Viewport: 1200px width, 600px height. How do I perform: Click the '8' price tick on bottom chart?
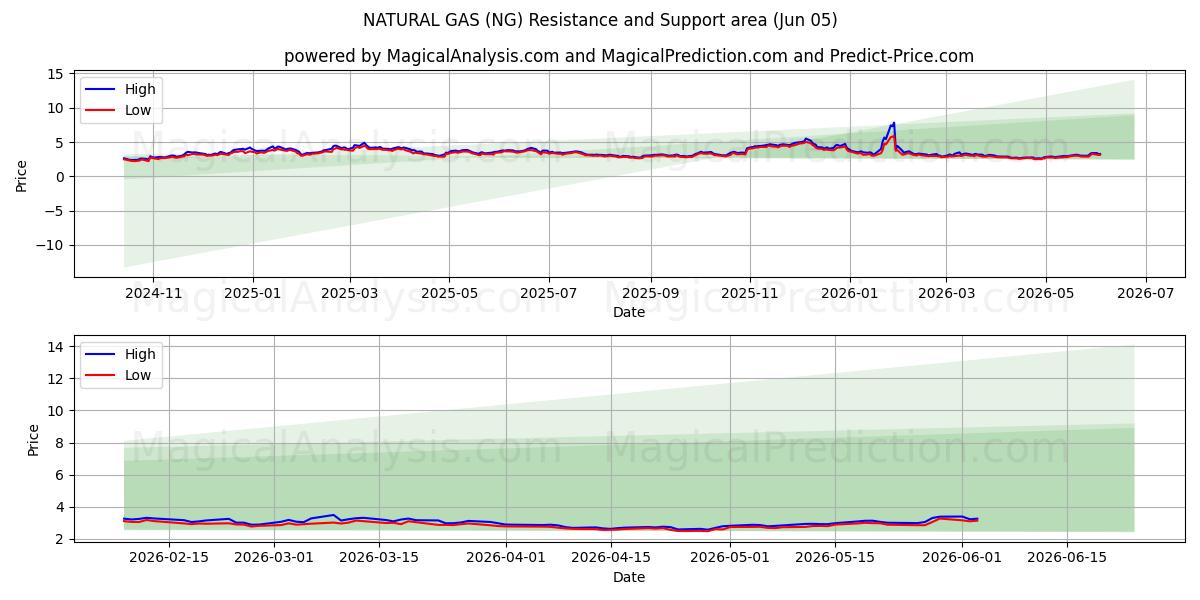(60, 443)
